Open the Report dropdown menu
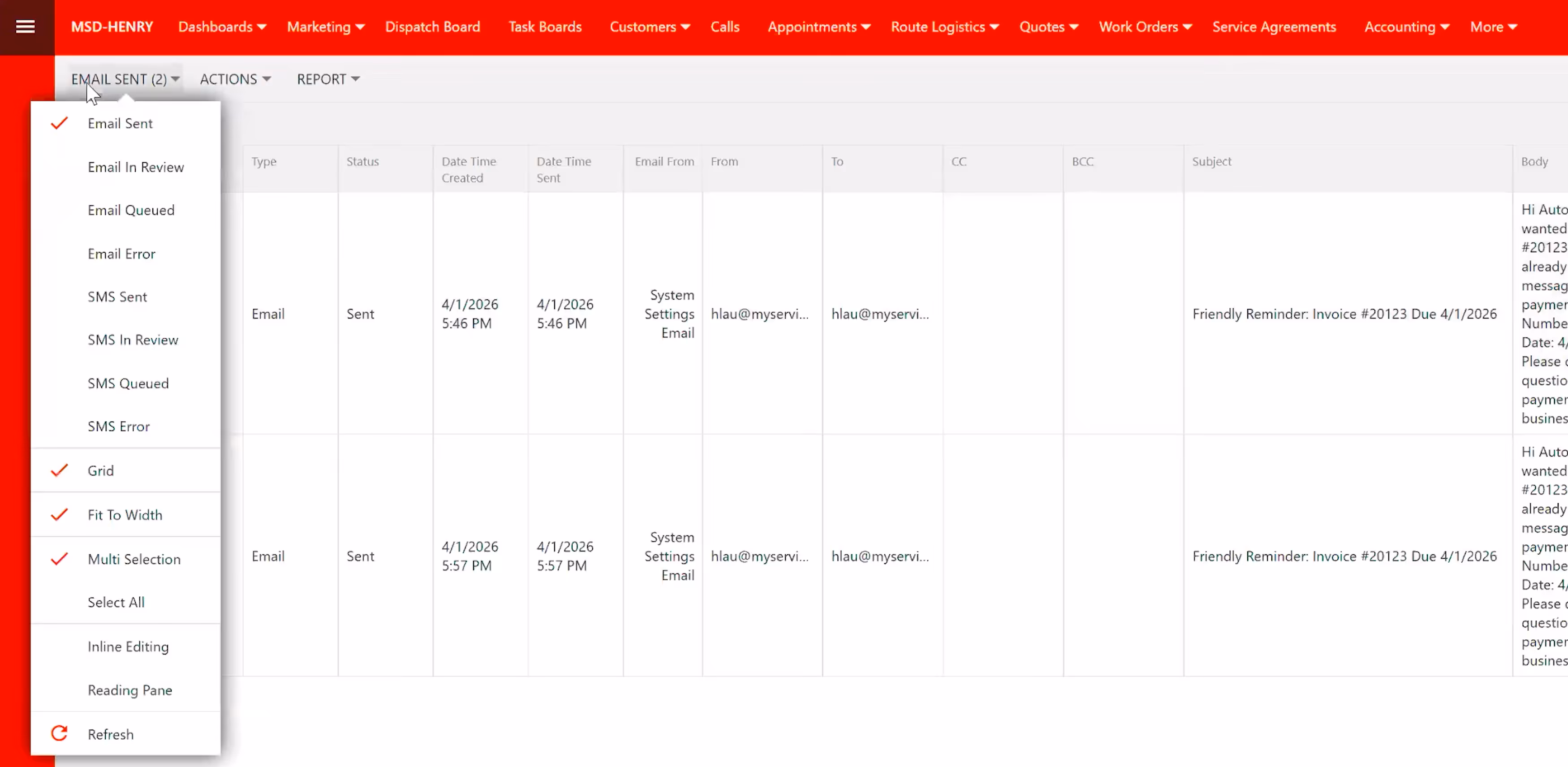This screenshot has width=1568, height=767. click(x=328, y=79)
